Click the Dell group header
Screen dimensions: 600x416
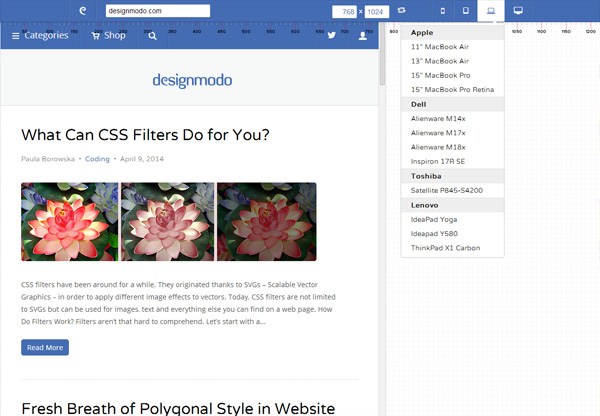coord(453,104)
